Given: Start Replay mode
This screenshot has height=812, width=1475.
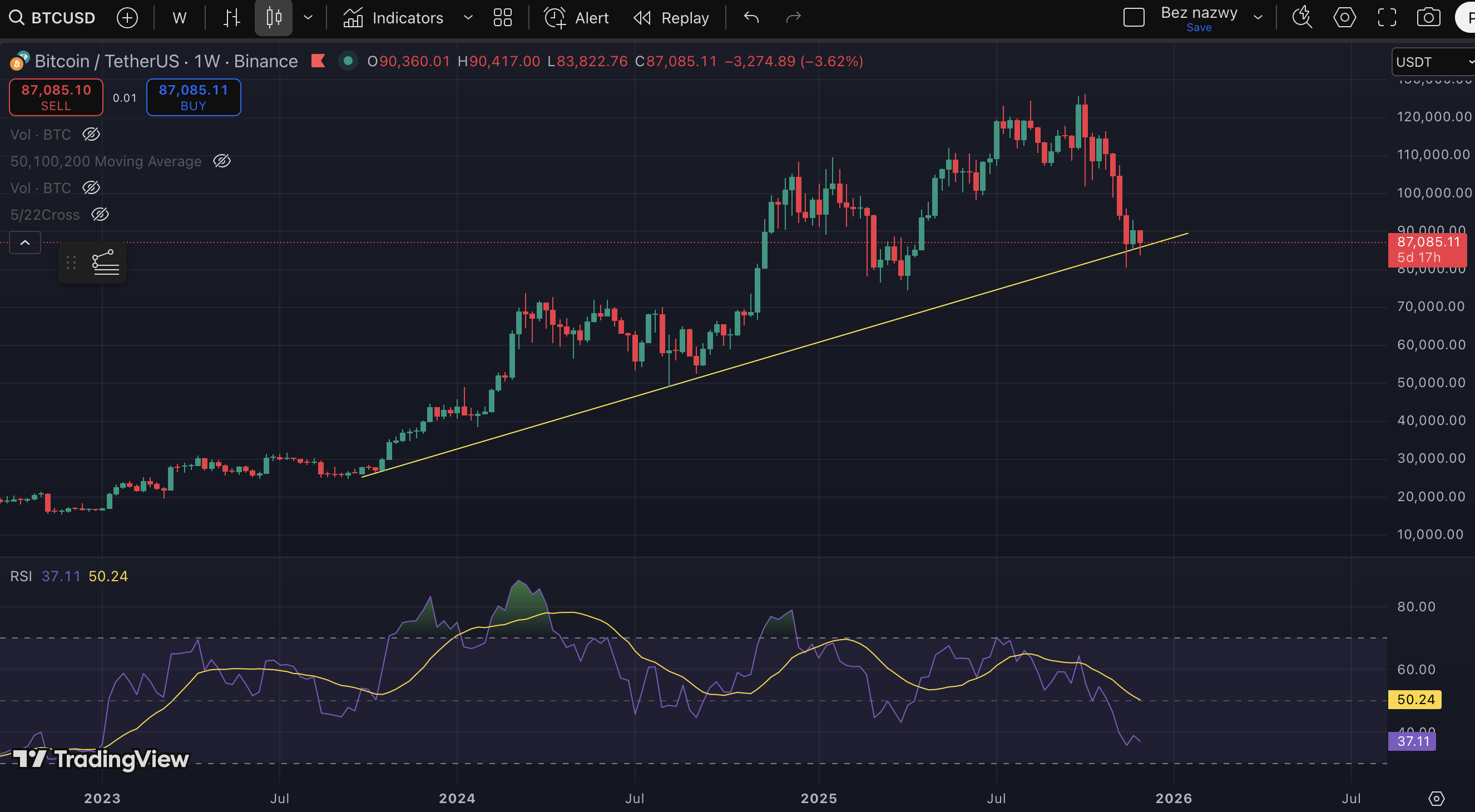Looking at the screenshot, I should [x=671, y=18].
